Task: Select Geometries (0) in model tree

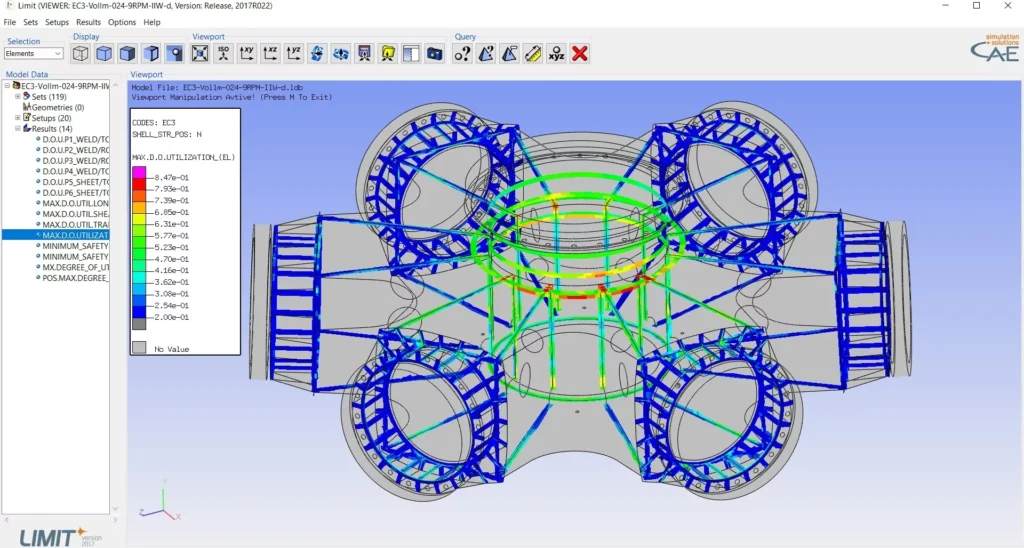Action: coord(57,107)
